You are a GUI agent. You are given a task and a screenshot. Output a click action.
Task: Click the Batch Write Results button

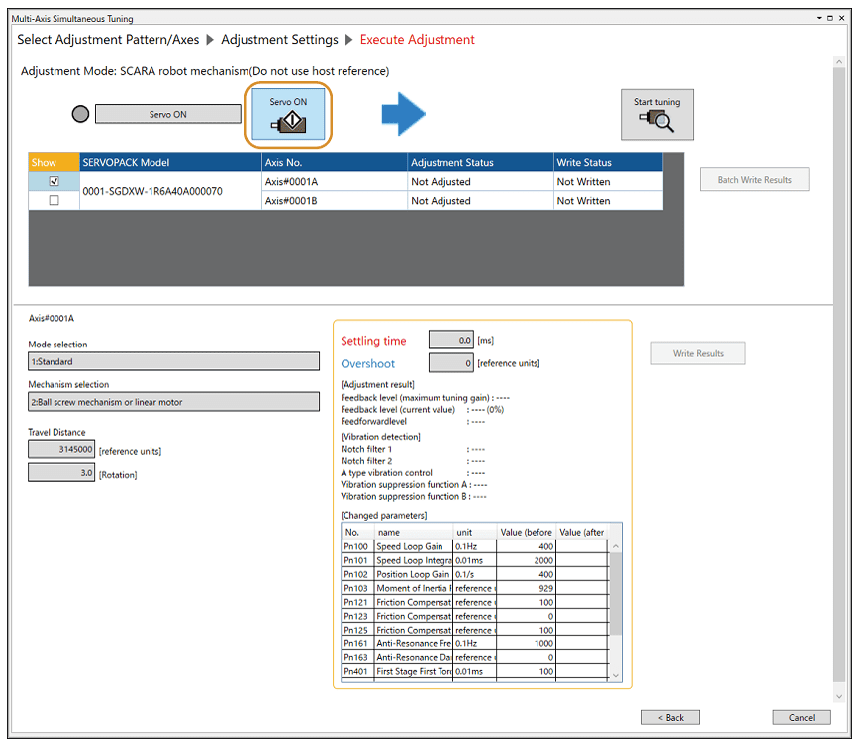click(x=754, y=180)
